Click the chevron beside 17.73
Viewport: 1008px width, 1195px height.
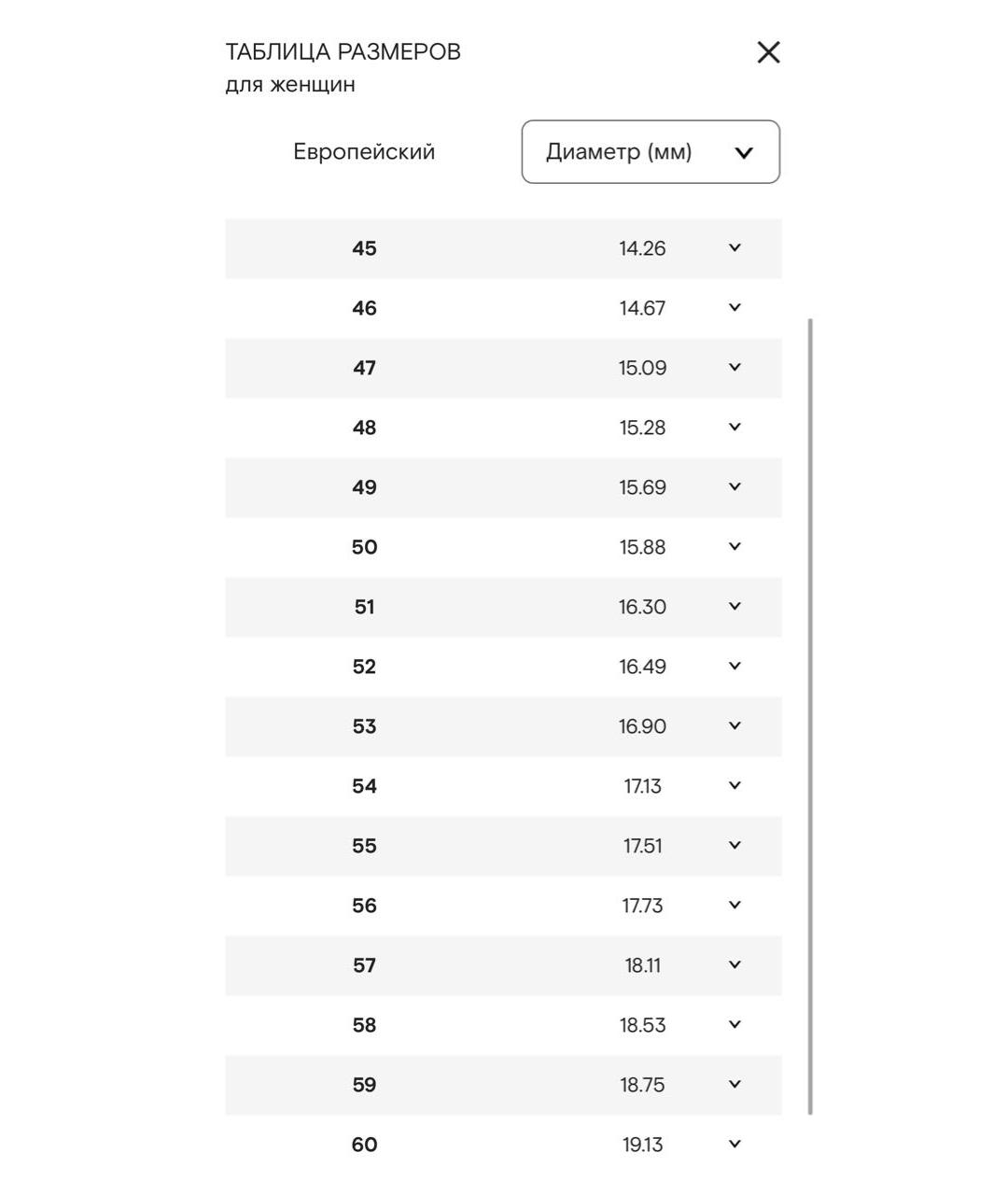point(735,906)
